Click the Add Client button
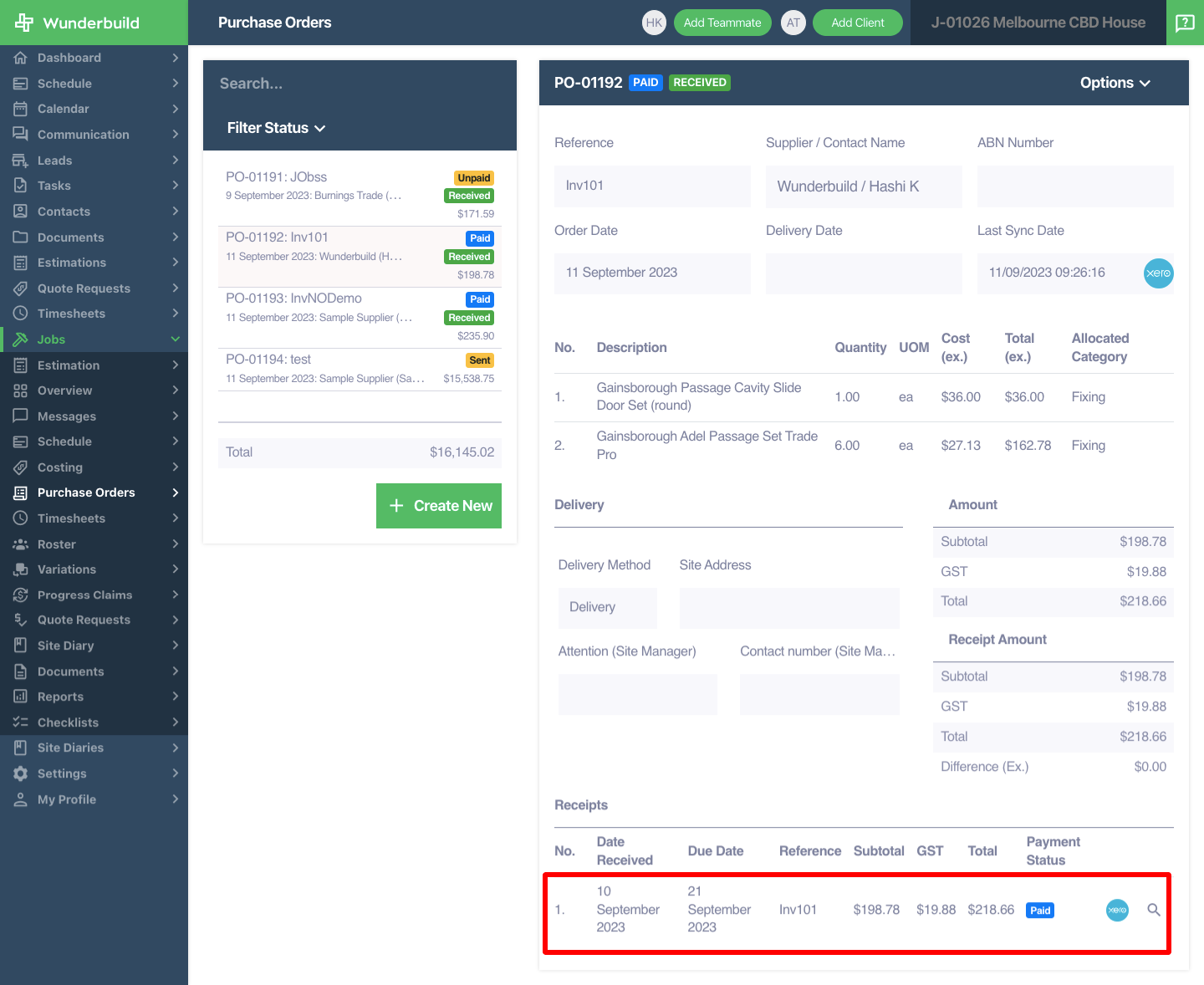 click(858, 23)
